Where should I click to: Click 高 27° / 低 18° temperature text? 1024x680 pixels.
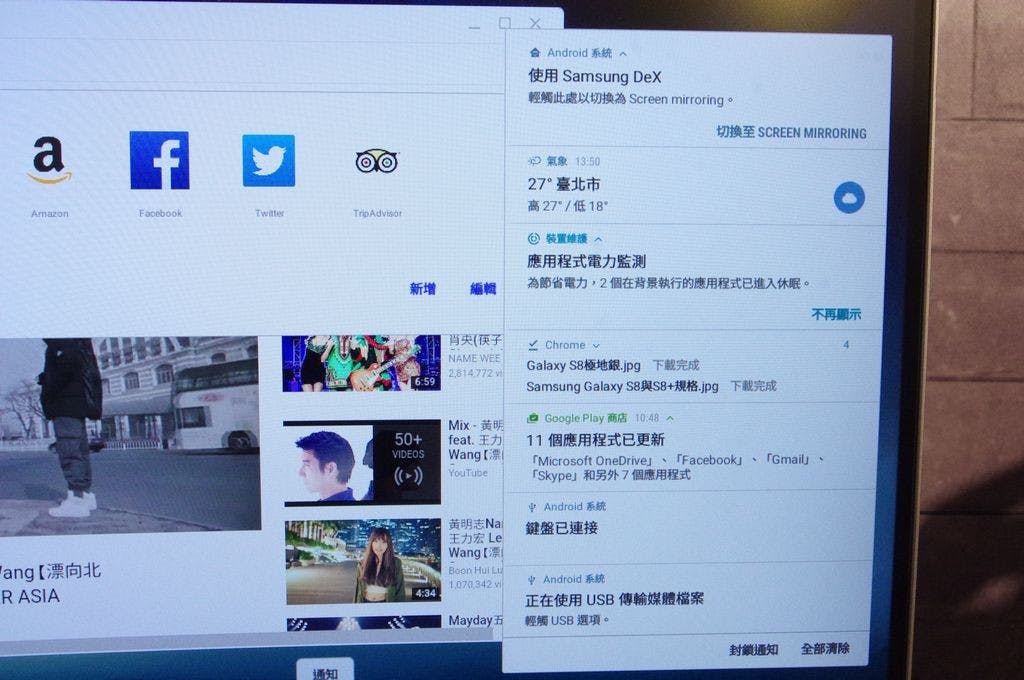tap(568, 206)
